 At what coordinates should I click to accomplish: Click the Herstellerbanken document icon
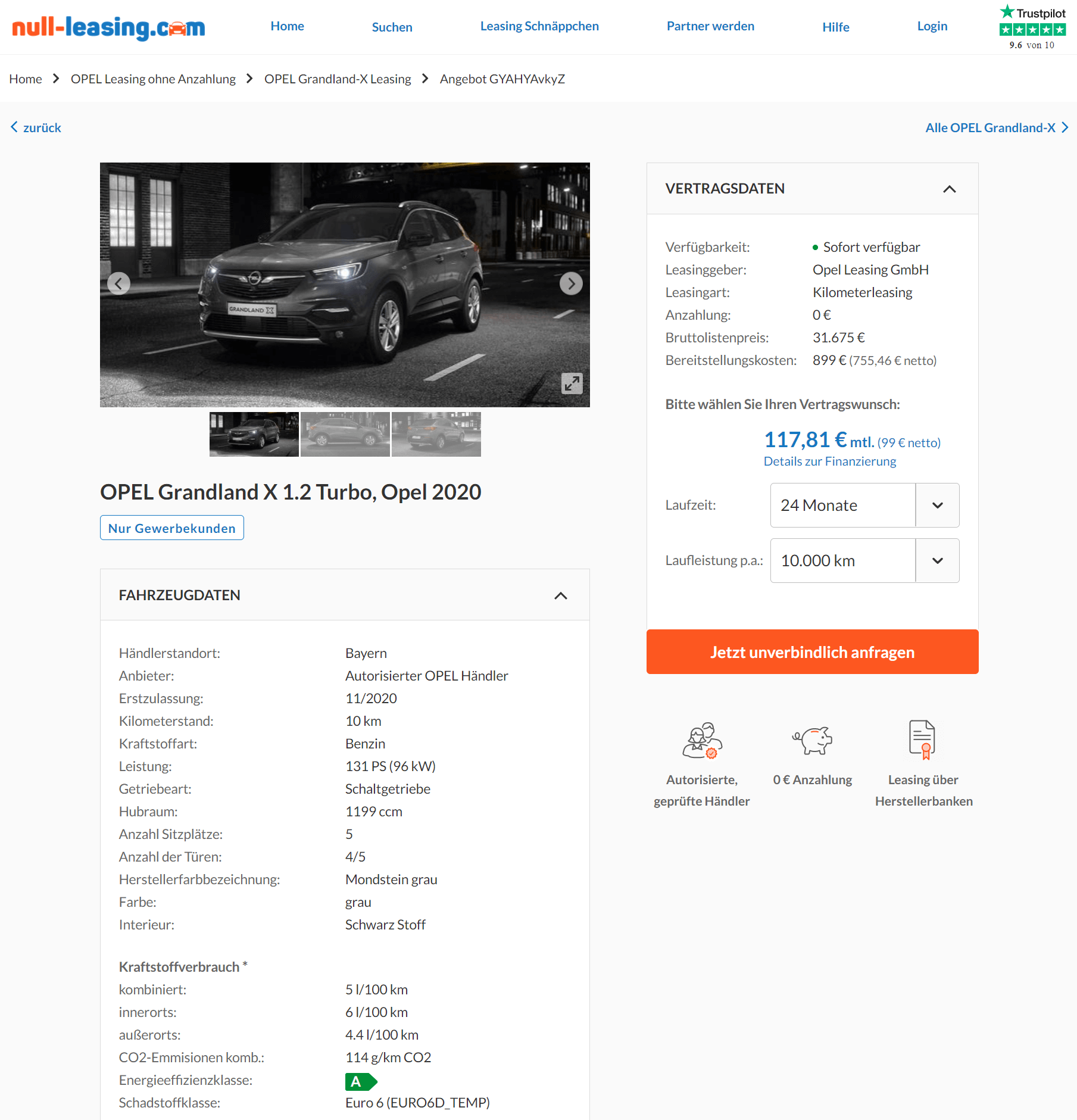click(922, 740)
